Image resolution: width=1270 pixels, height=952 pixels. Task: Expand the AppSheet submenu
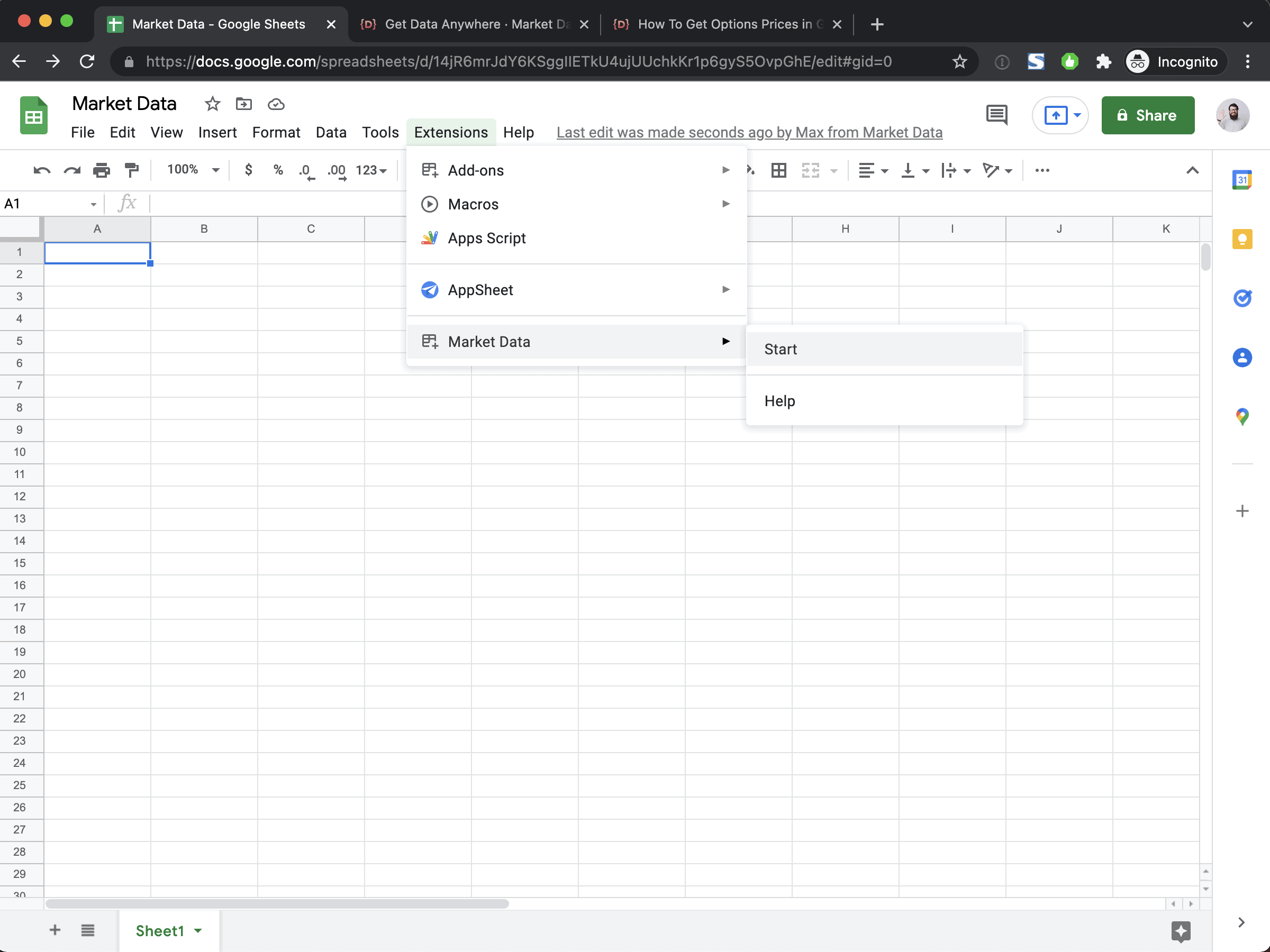click(x=576, y=290)
